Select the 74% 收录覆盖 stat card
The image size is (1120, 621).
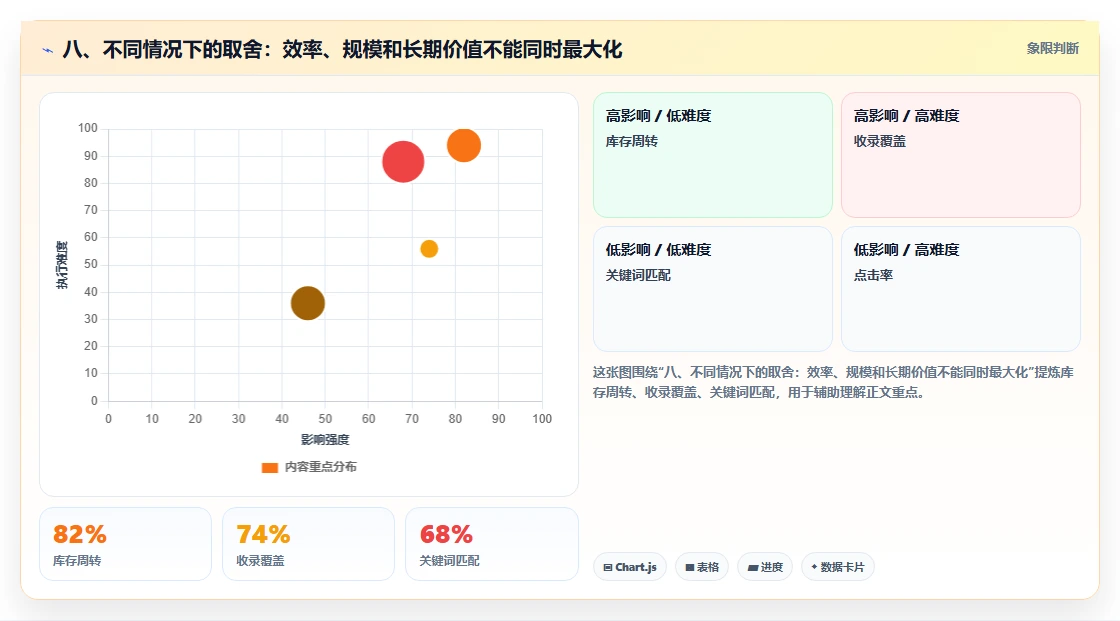(309, 544)
